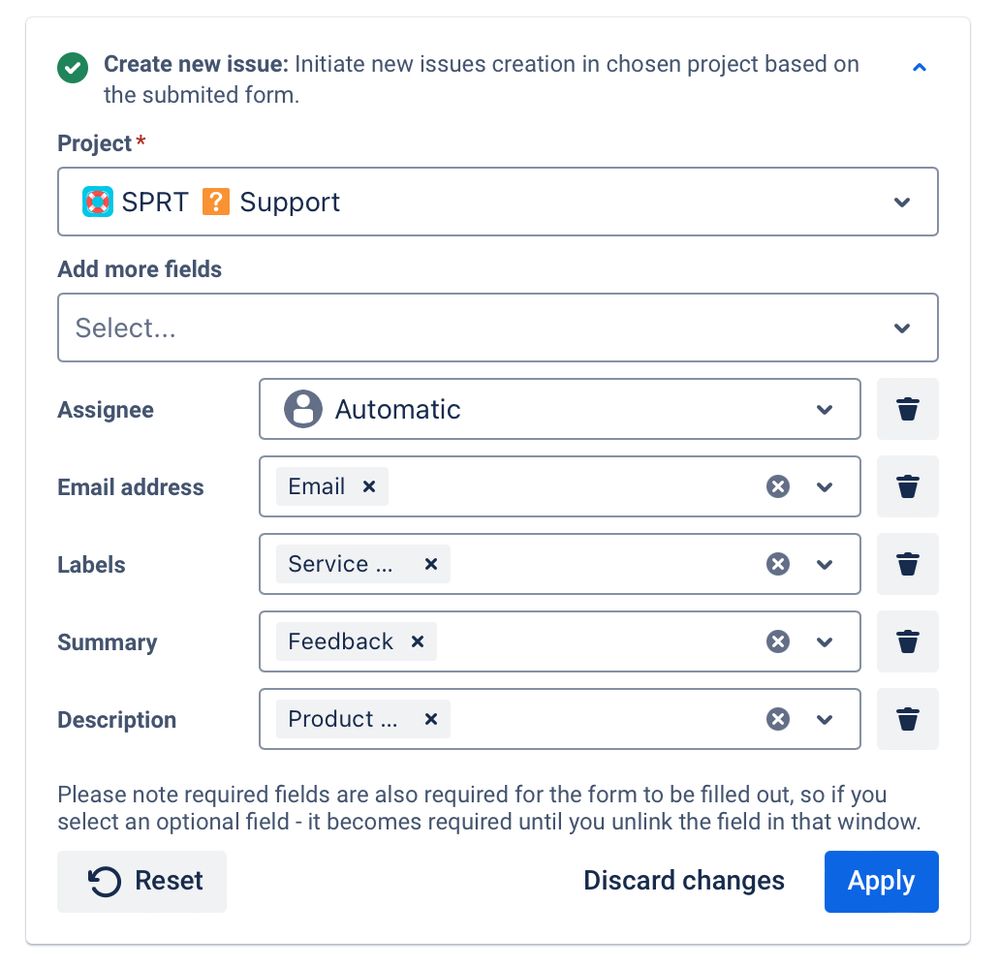Open the Project SPRT Support dropdown
This screenshot has height=968, width=999.
pyautogui.click(x=498, y=202)
